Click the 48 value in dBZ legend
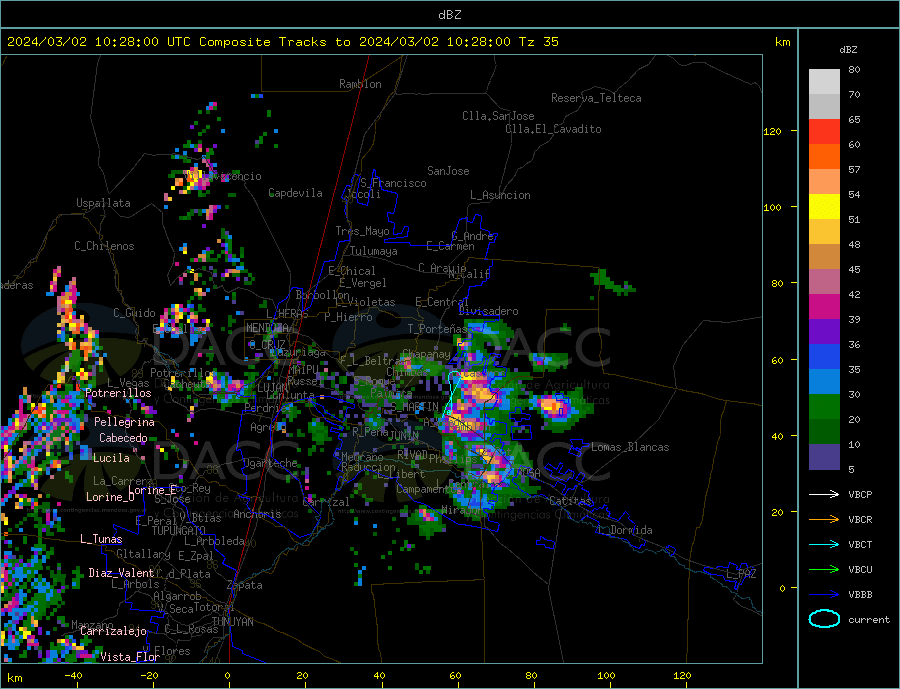900x689 pixels. pyautogui.click(x=854, y=245)
